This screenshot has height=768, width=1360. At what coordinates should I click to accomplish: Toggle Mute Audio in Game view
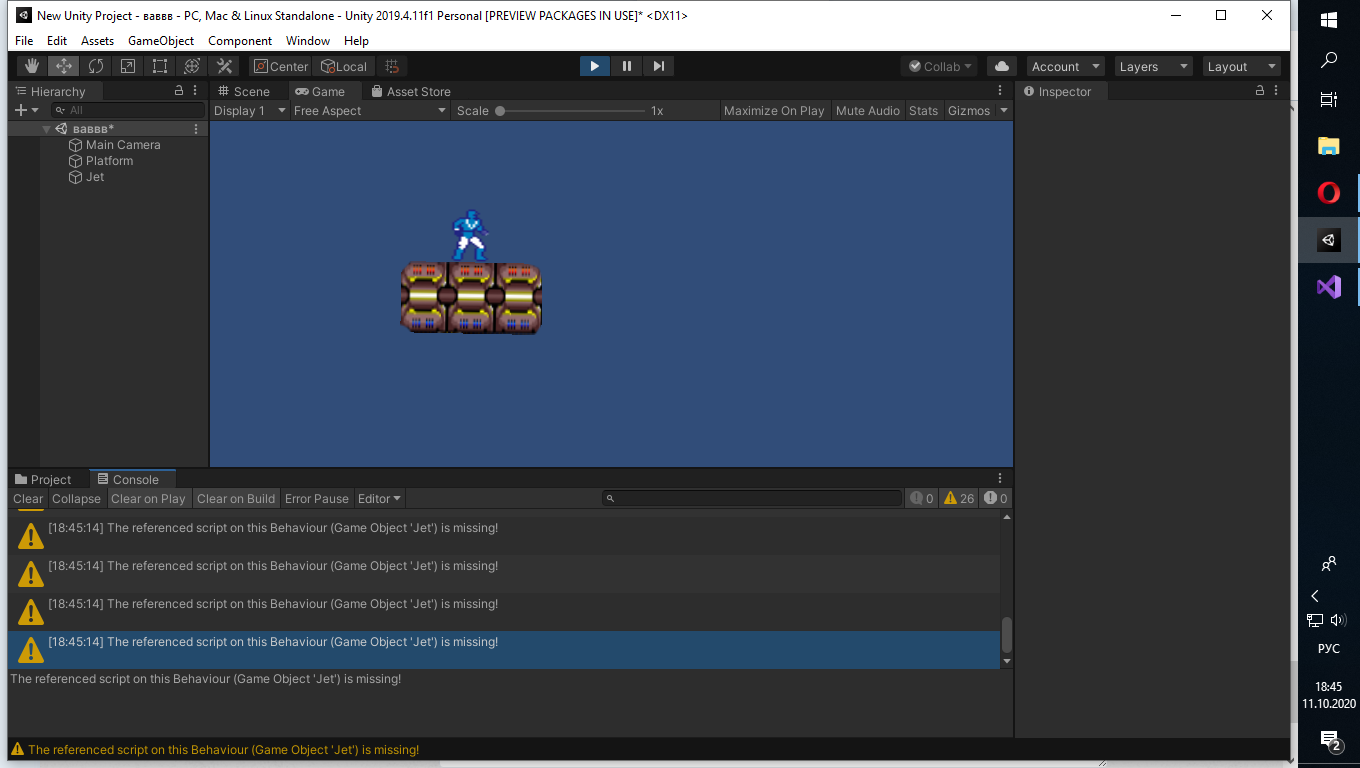click(x=868, y=110)
